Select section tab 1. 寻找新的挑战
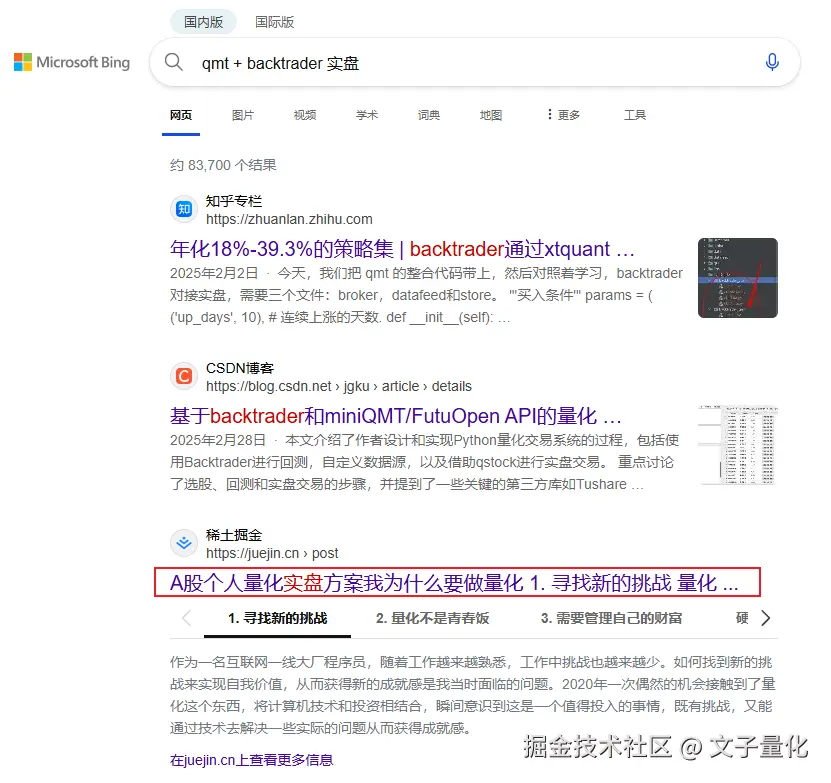Image resolution: width=831 pixels, height=783 pixels. coord(277,618)
